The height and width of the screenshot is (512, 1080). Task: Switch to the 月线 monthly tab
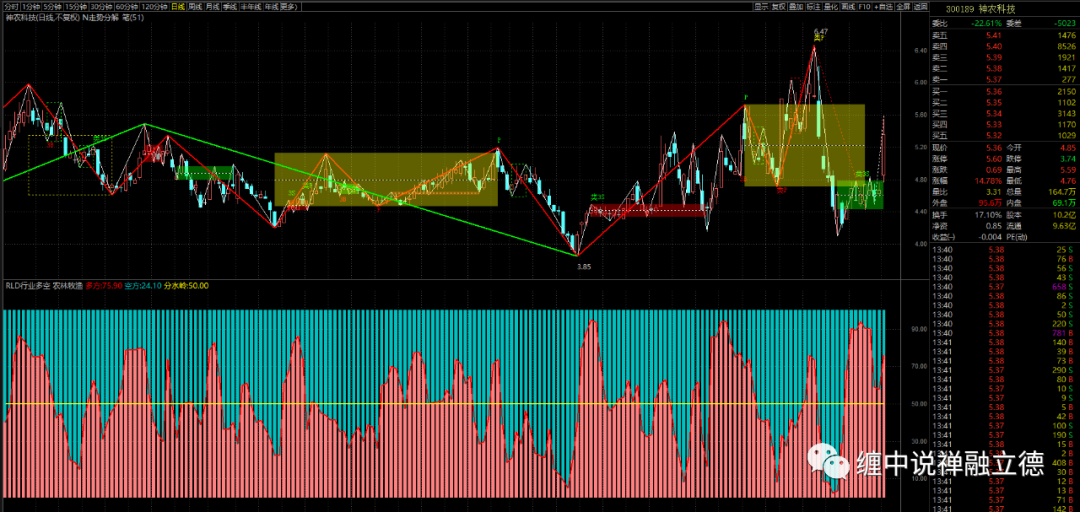[212, 7]
